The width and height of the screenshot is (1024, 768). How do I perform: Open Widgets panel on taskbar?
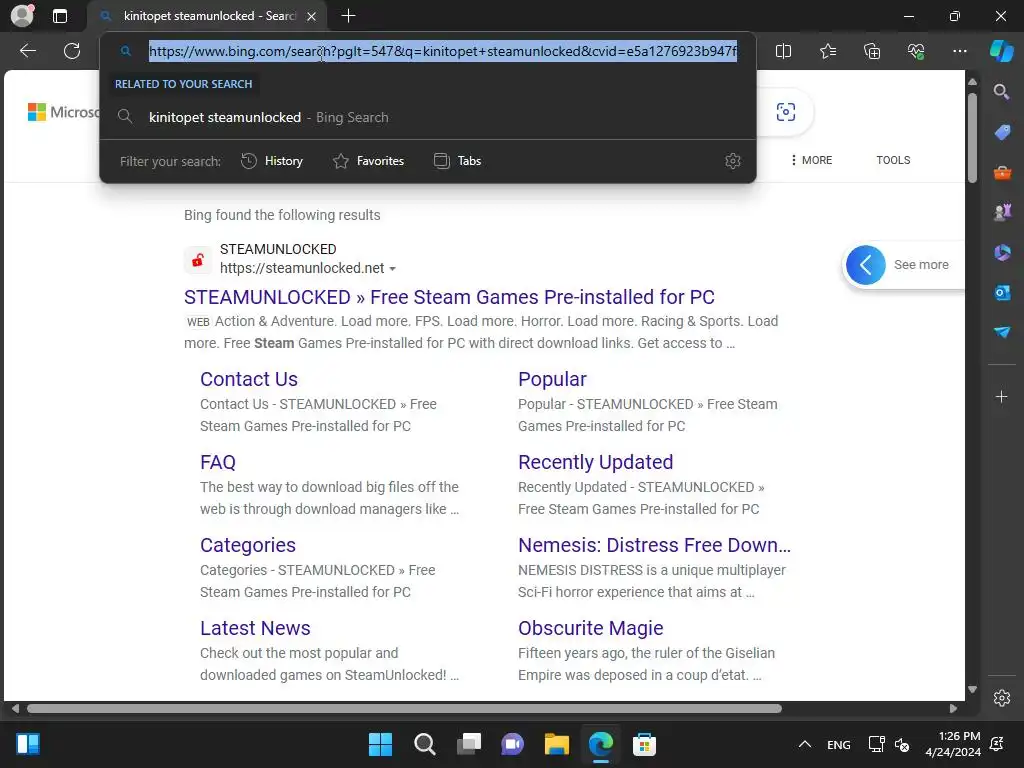click(28, 744)
